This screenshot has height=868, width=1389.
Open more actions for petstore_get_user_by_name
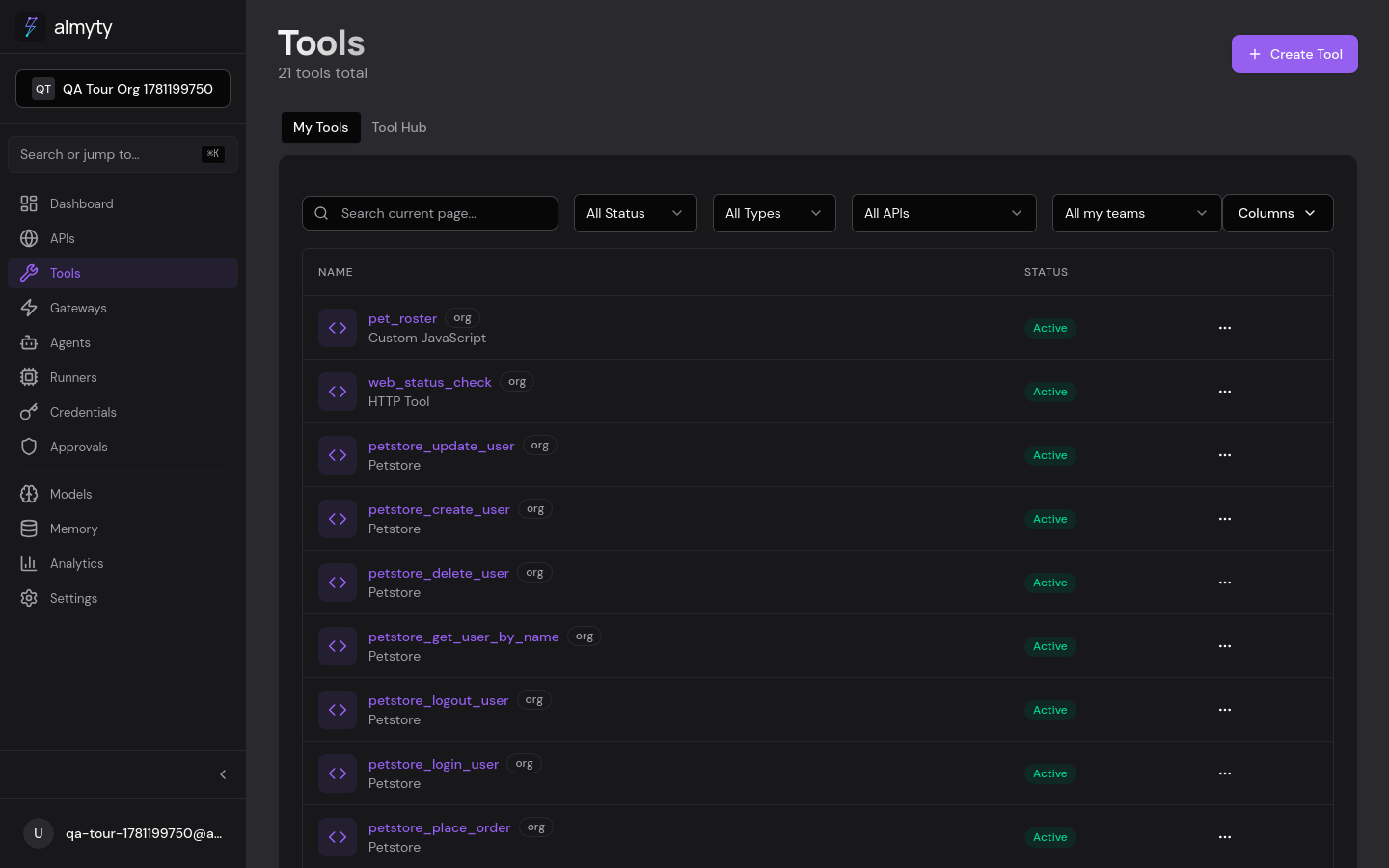(1225, 646)
